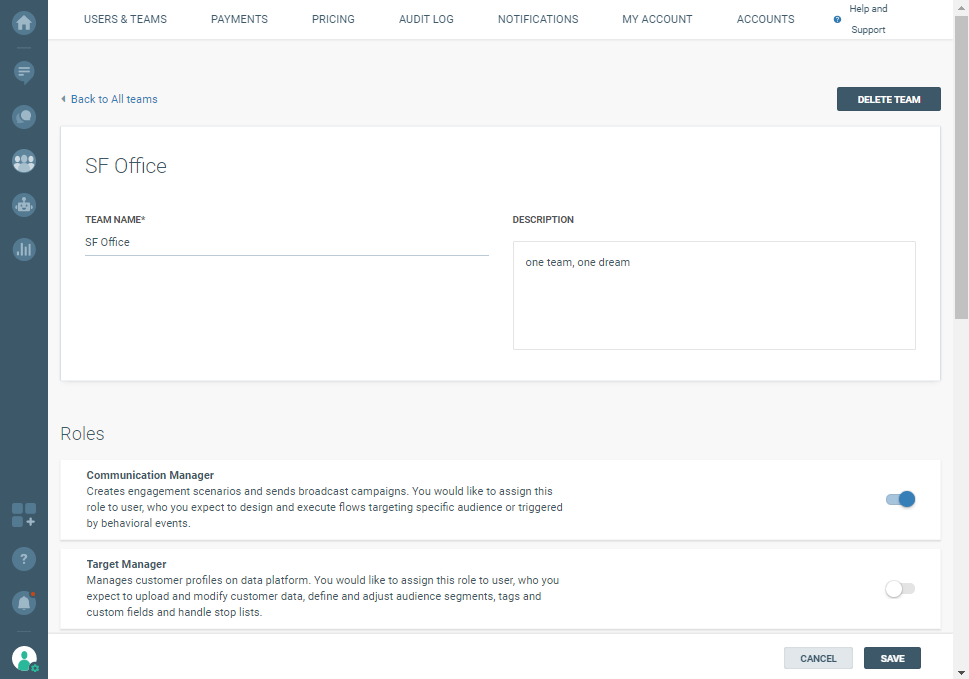Image resolution: width=969 pixels, height=679 pixels.
Task: Open the analytics bar chart icon
Action: click(x=24, y=249)
